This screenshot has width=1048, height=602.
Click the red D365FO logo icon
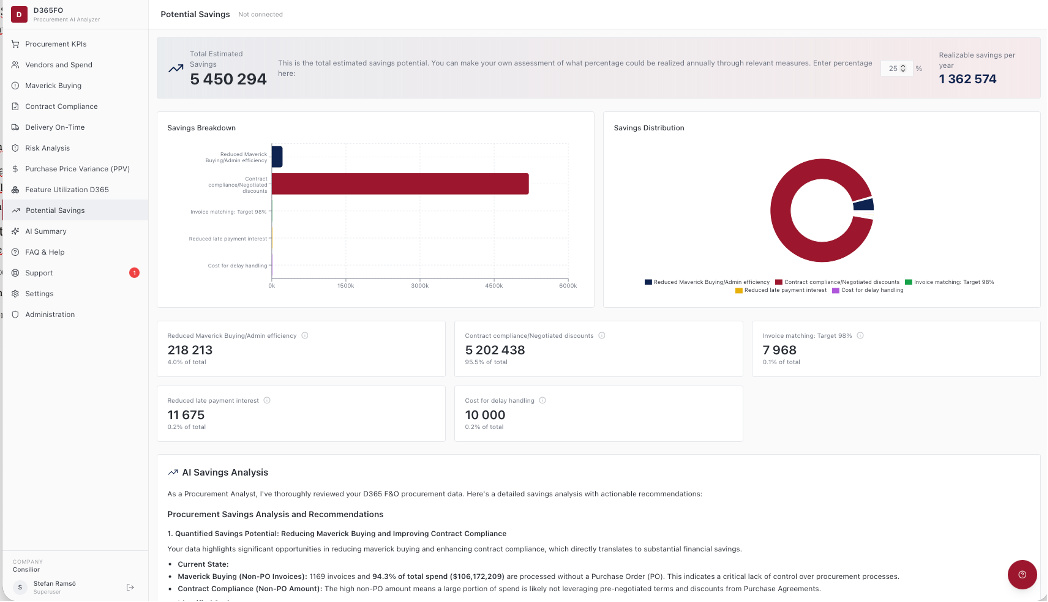point(17,13)
